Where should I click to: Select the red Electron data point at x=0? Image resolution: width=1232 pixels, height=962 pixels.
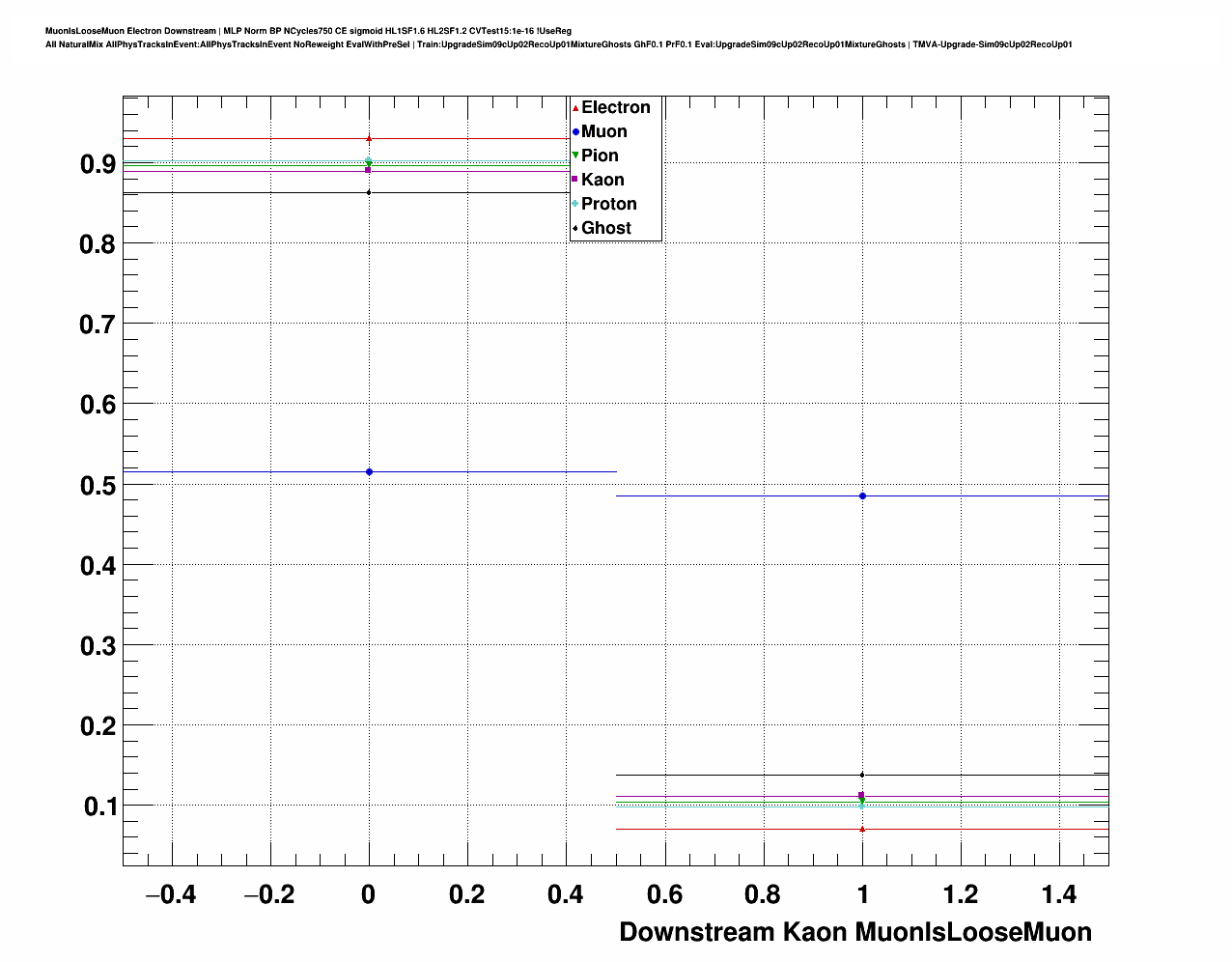point(369,139)
